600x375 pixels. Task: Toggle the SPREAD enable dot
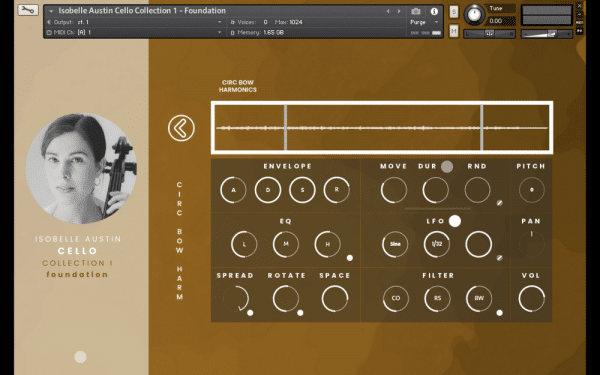[x=250, y=313]
